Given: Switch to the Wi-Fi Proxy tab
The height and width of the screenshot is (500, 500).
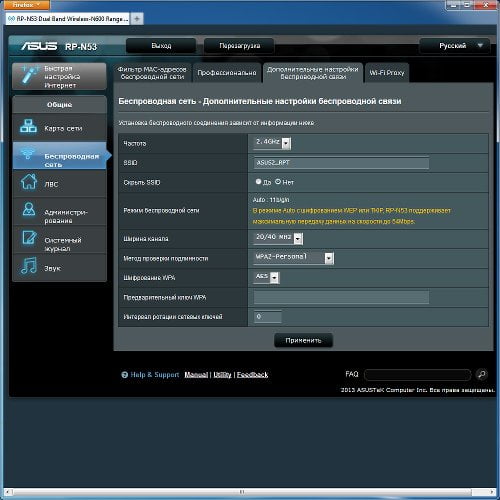Looking at the screenshot, I should click(387, 73).
